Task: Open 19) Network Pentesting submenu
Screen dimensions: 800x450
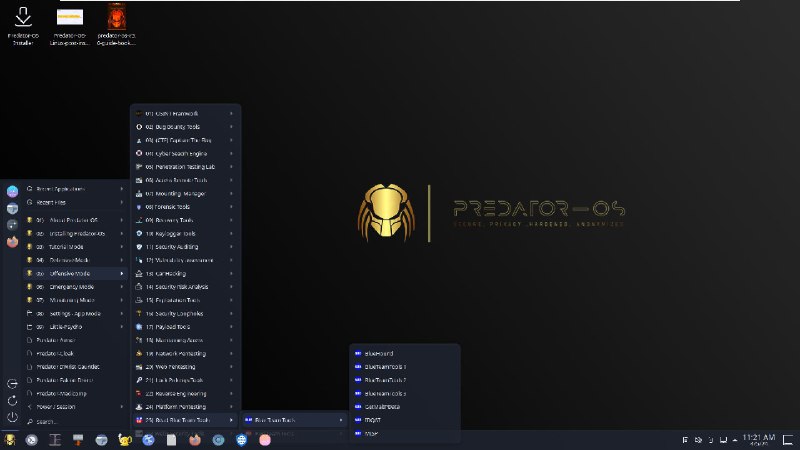Action: click(x=185, y=353)
